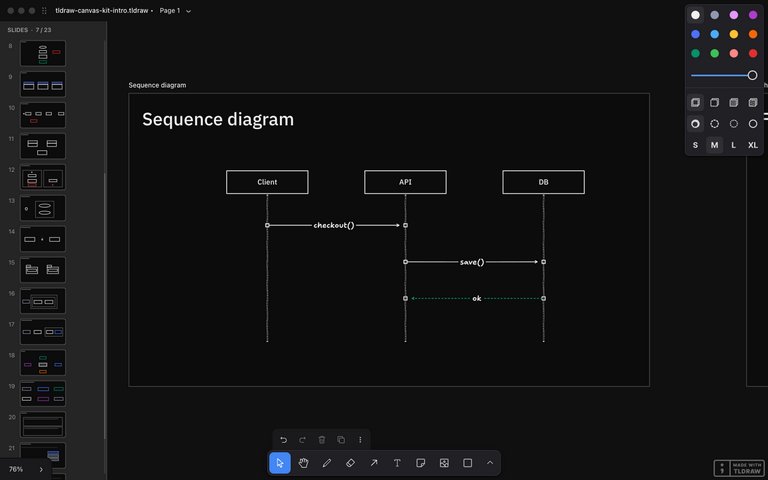This screenshot has width=768, height=480.
Task: Open slide 8 thumbnail
Action: point(43,53)
